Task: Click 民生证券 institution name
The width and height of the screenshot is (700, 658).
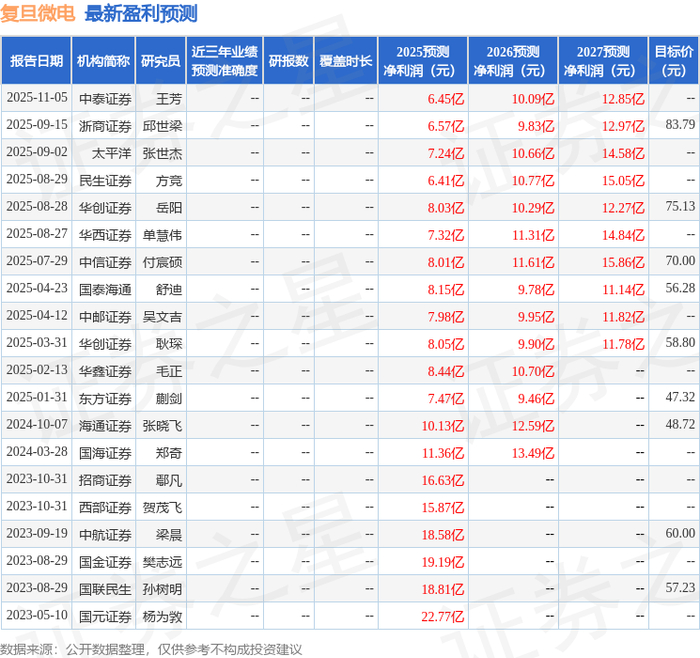Action: pos(105,180)
